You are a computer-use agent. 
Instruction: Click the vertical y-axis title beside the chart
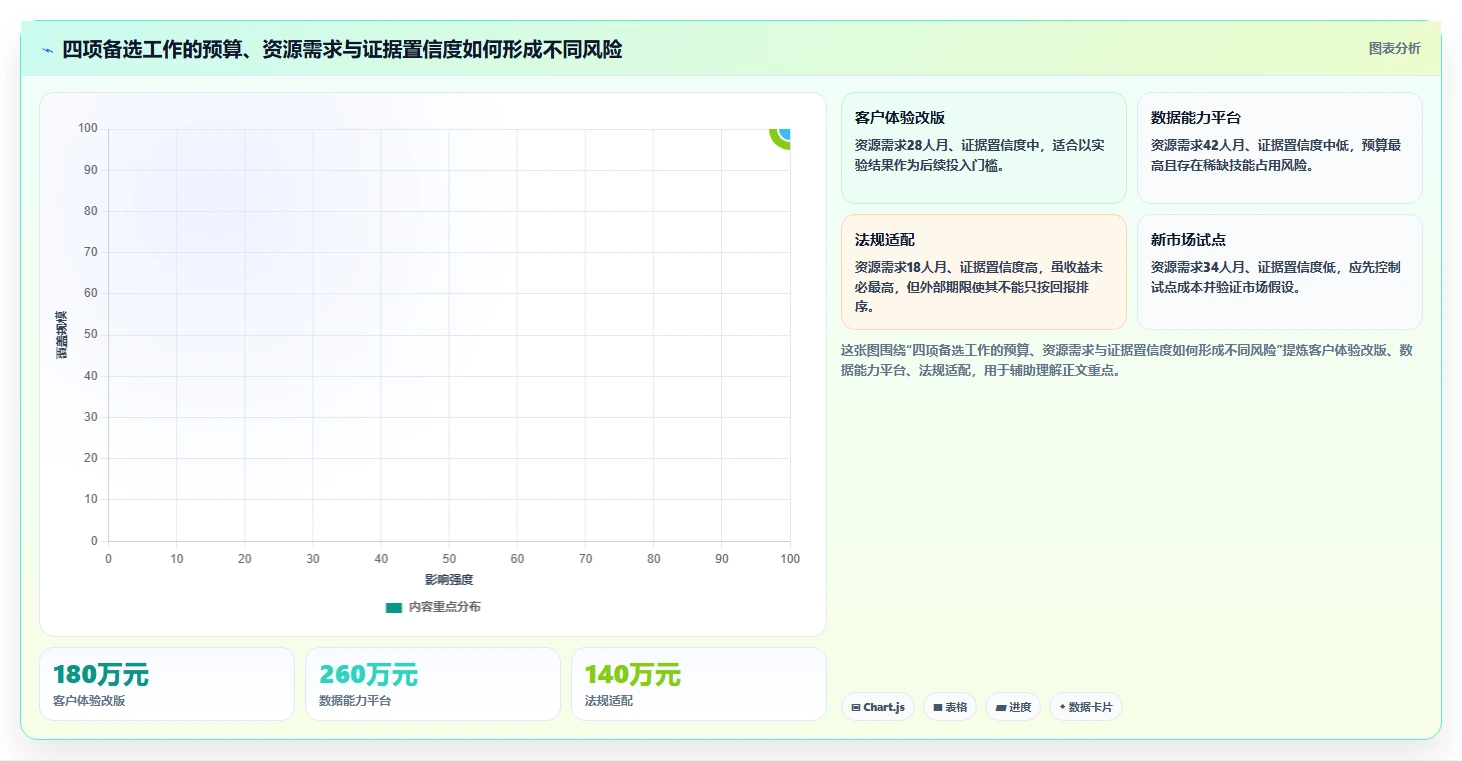point(62,335)
